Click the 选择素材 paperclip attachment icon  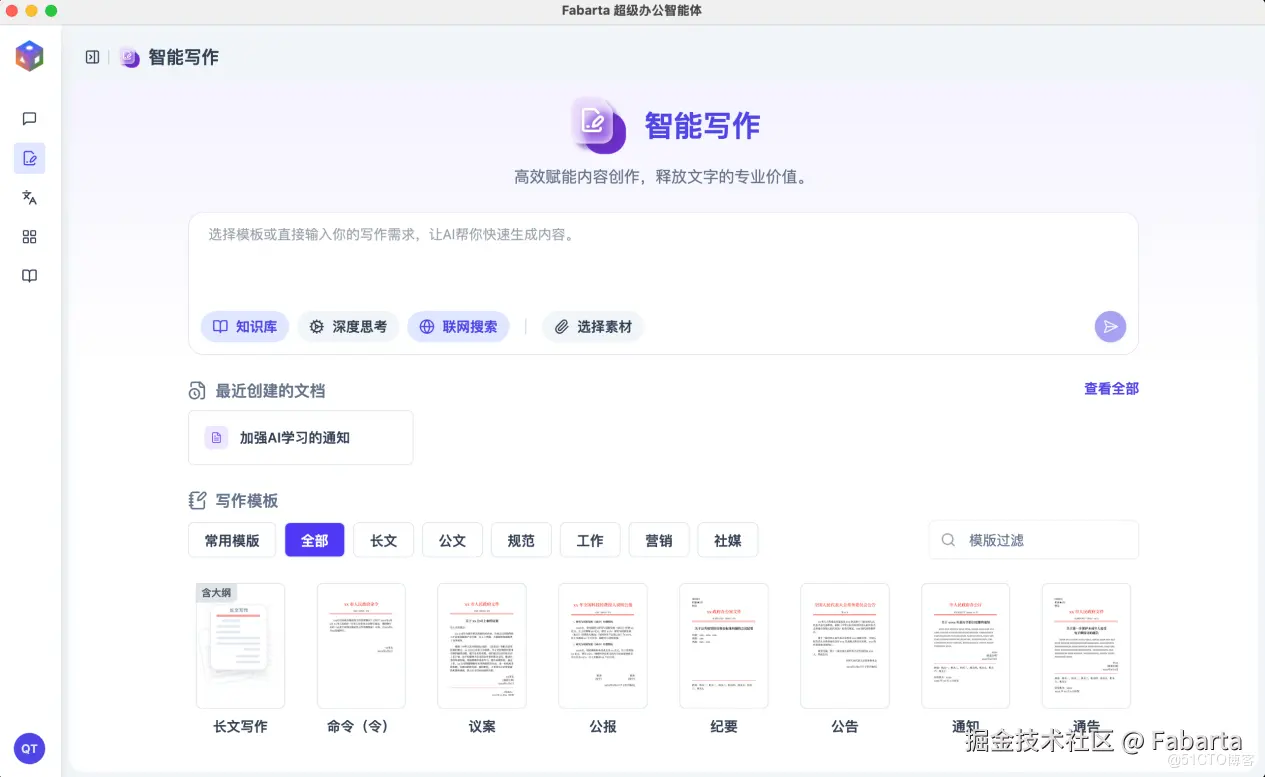point(562,326)
